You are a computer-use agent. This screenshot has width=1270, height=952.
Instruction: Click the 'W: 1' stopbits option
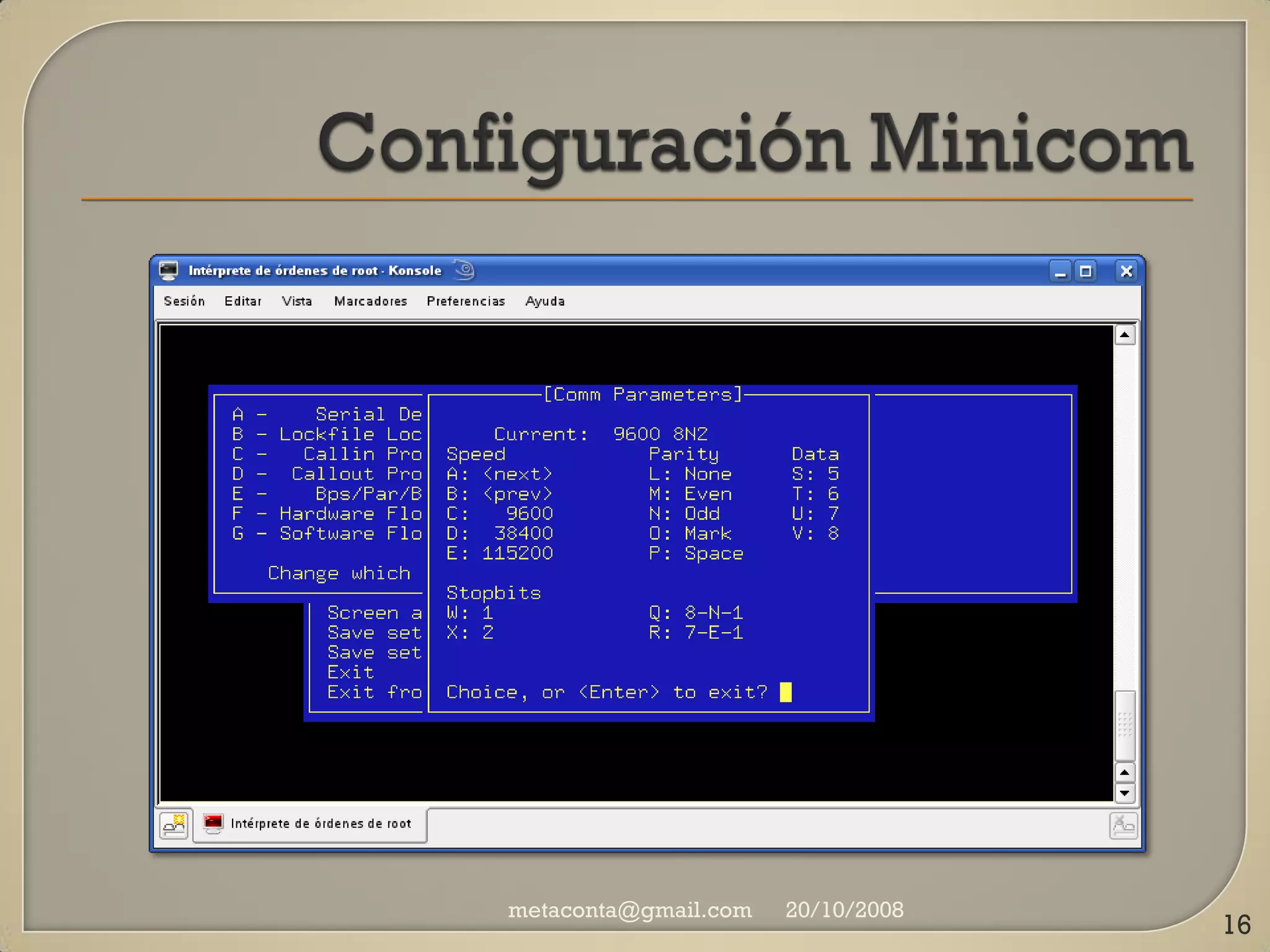coord(469,613)
